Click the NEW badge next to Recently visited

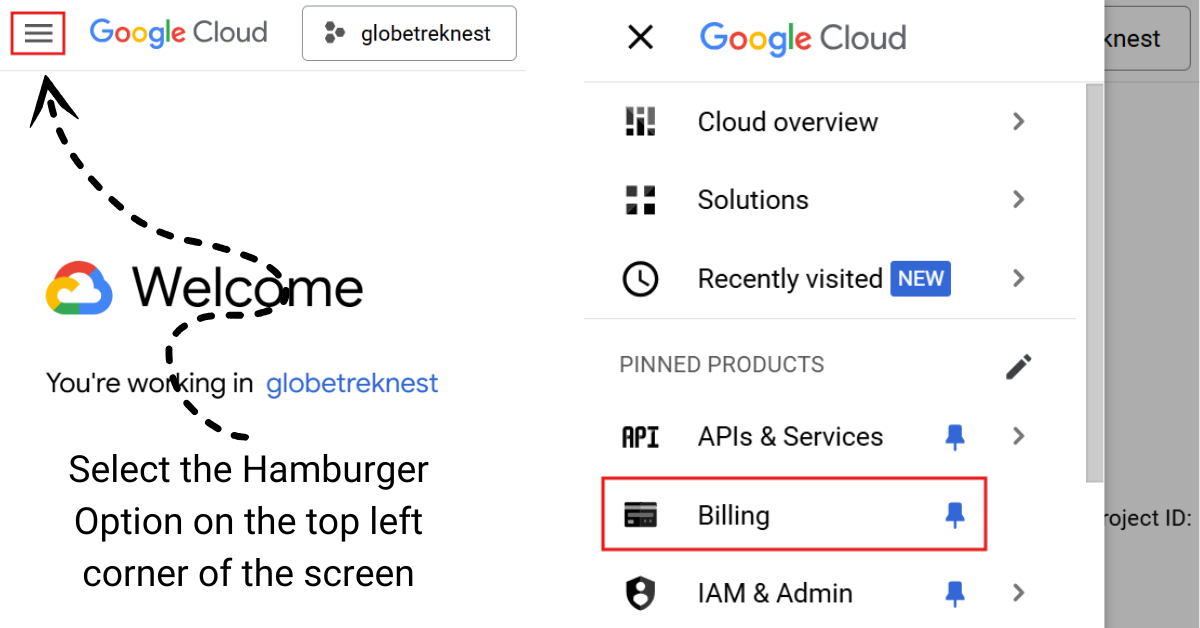point(921,278)
